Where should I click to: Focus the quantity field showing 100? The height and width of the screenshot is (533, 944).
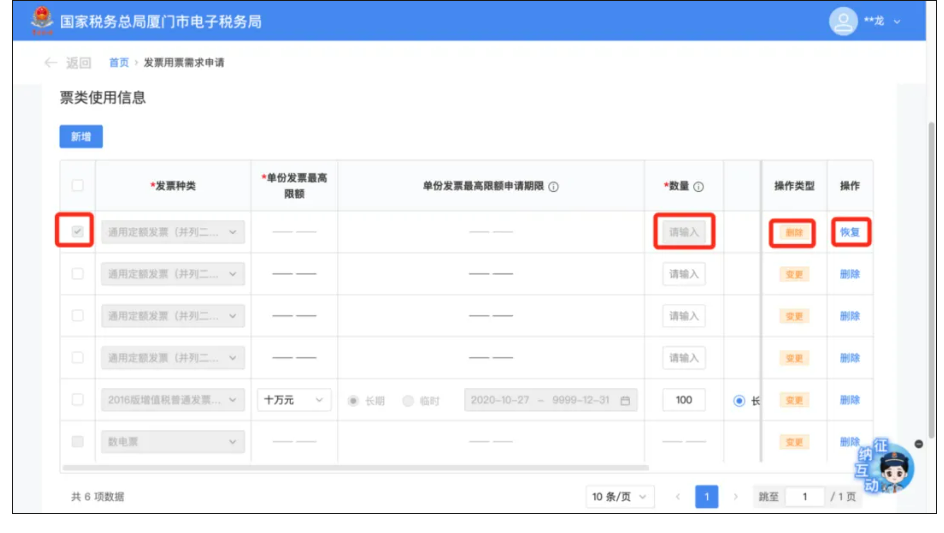coord(684,400)
